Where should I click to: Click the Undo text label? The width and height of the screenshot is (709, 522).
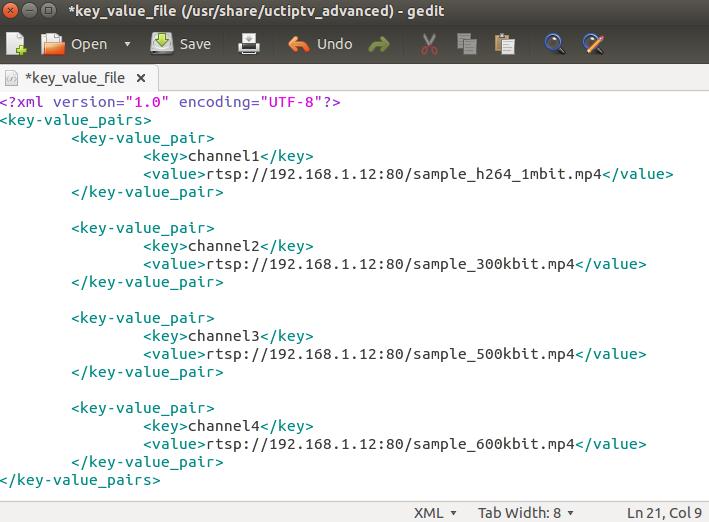(334, 44)
